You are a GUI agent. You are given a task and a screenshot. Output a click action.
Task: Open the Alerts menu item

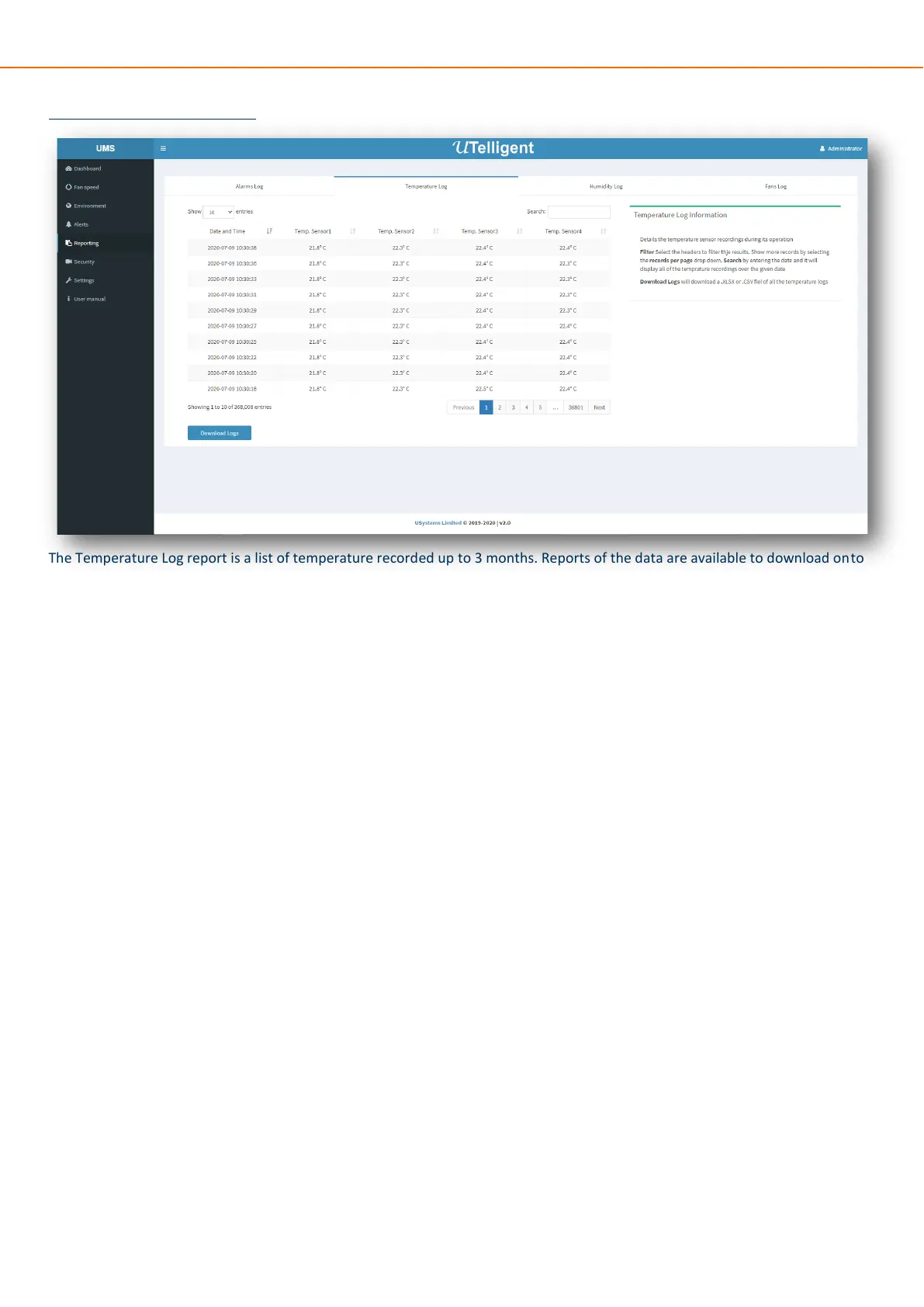(x=106, y=224)
